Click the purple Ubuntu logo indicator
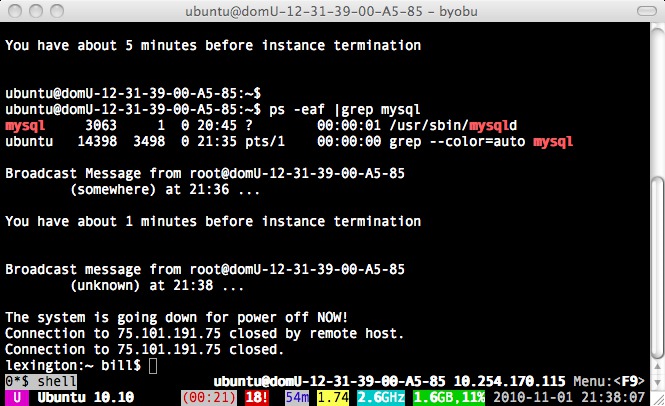This screenshot has height=406, width=665. 17,397
